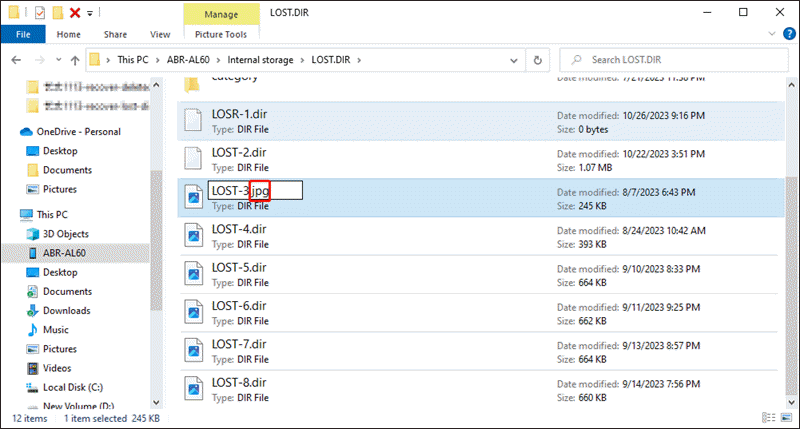Click the LOST-7.dir image icon
Viewport: 800px width, 429px height.
coord(193,350)
